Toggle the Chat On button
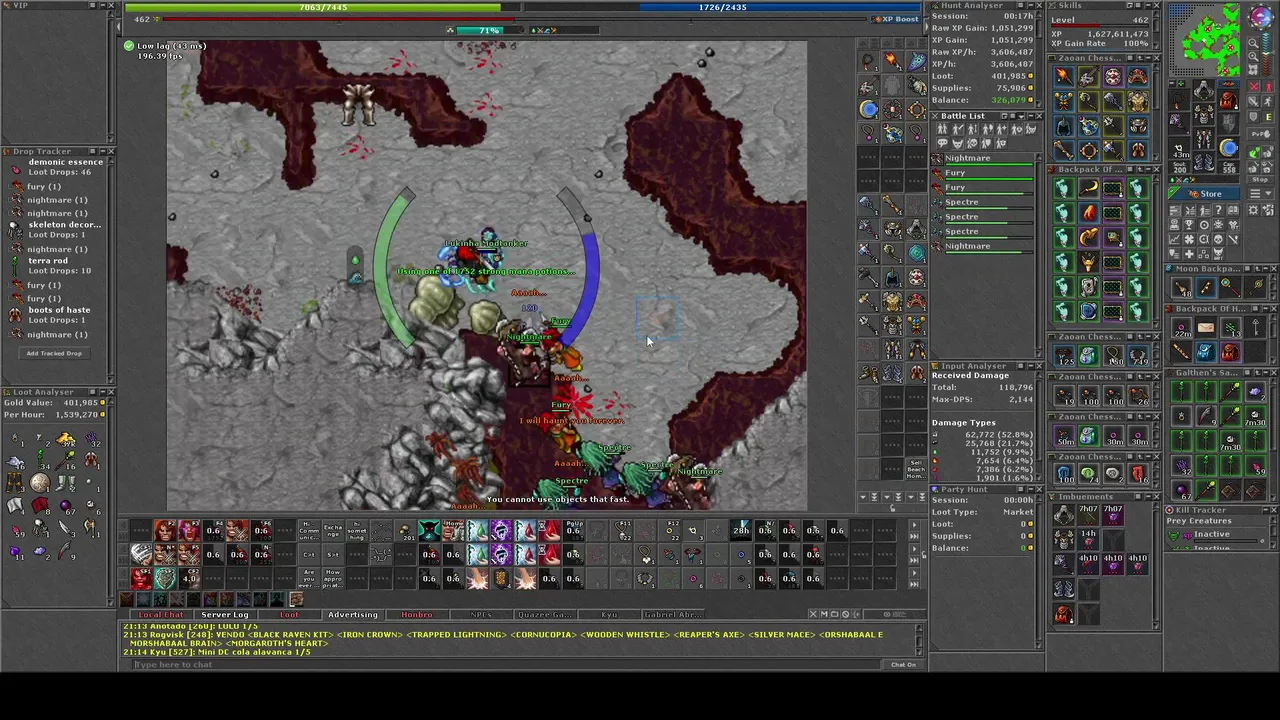 [904, 664]
